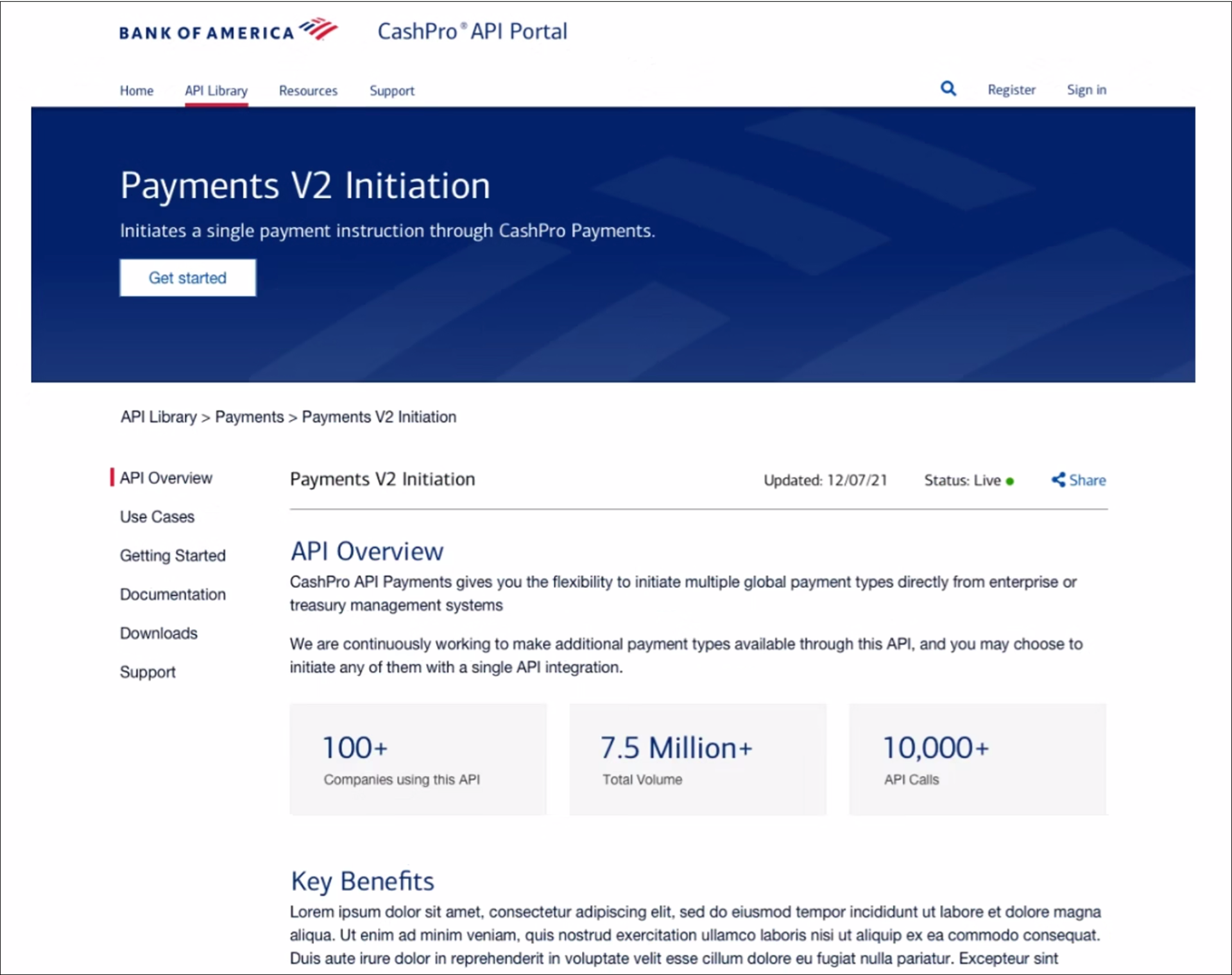Image resolution: width=1232 pixels, height=975 pixels.
Task: Select Use Cases in the sidebar
Action: point(157,517)
